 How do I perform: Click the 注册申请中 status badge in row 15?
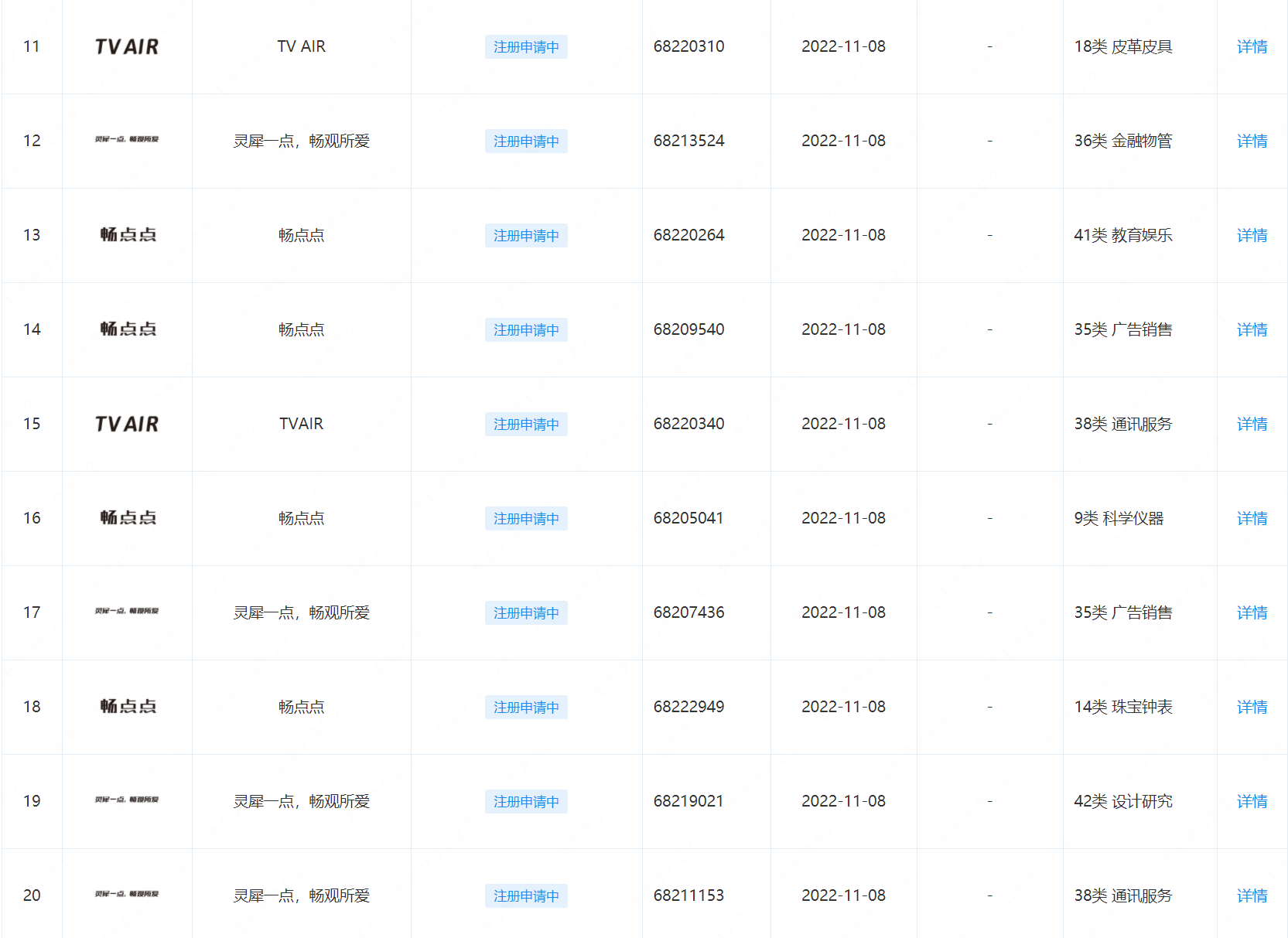point(526,425)
